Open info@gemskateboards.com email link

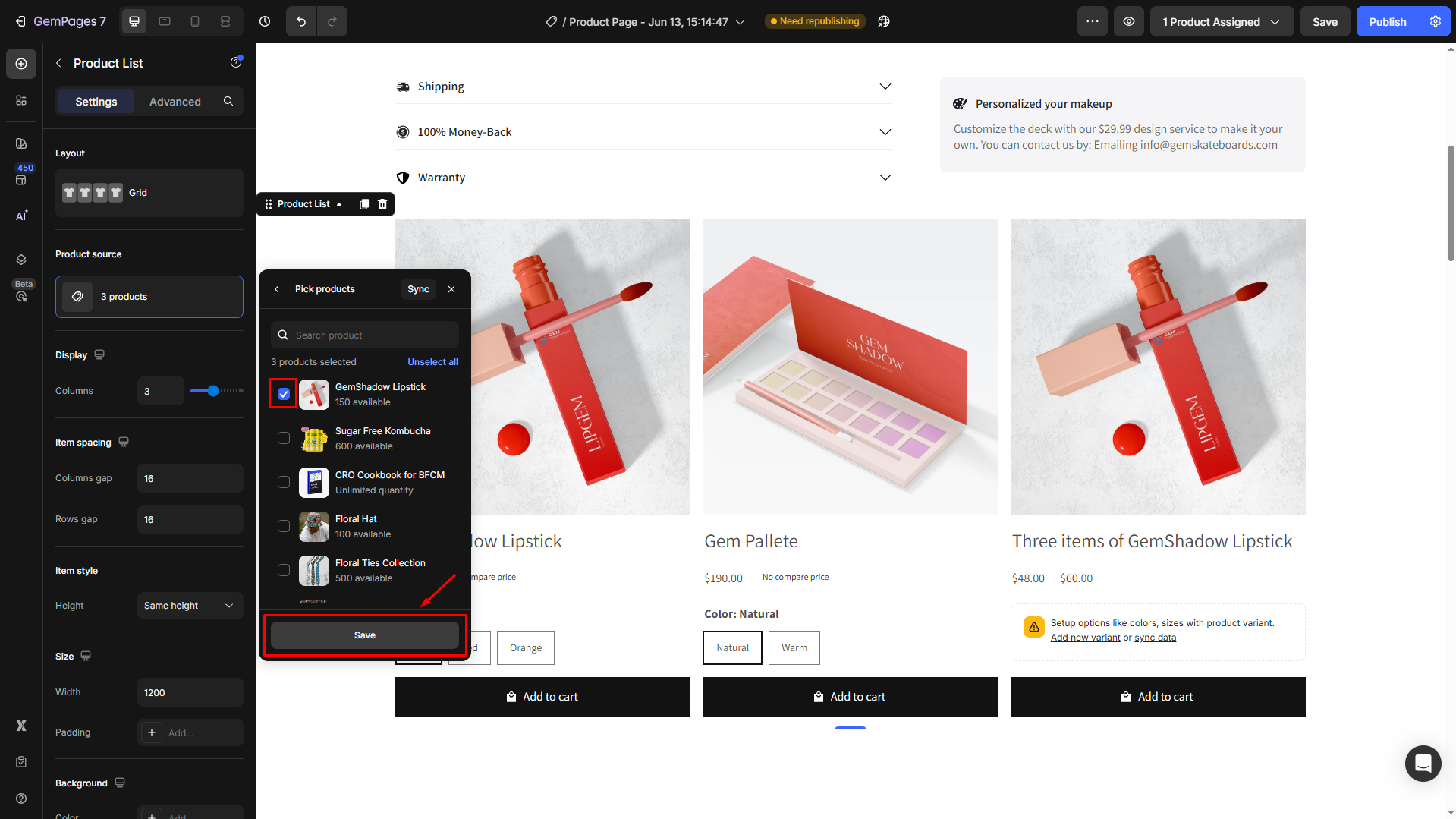1209,145
